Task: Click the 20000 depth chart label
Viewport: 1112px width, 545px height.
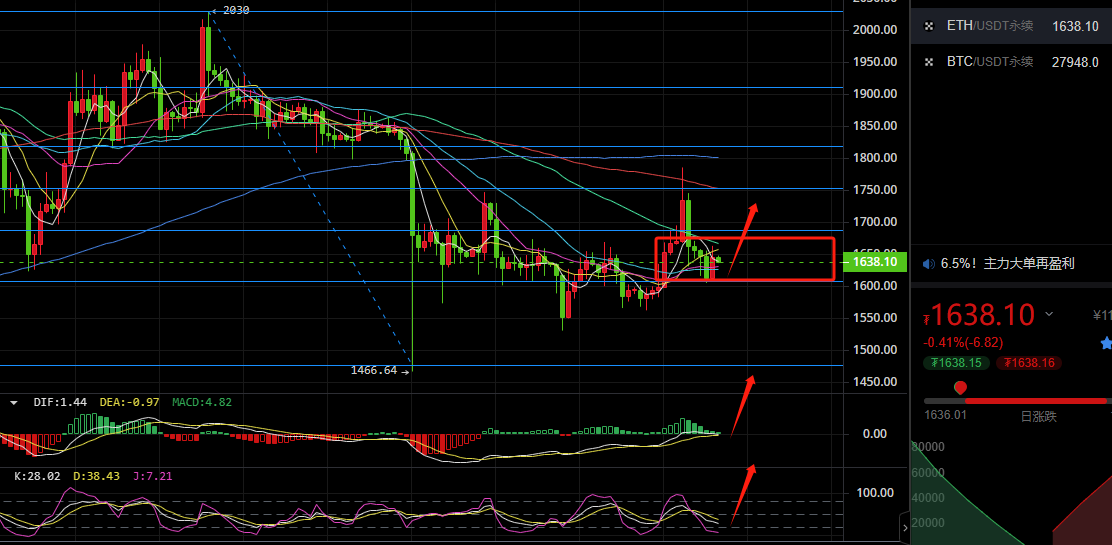Action: click(928, 523)
